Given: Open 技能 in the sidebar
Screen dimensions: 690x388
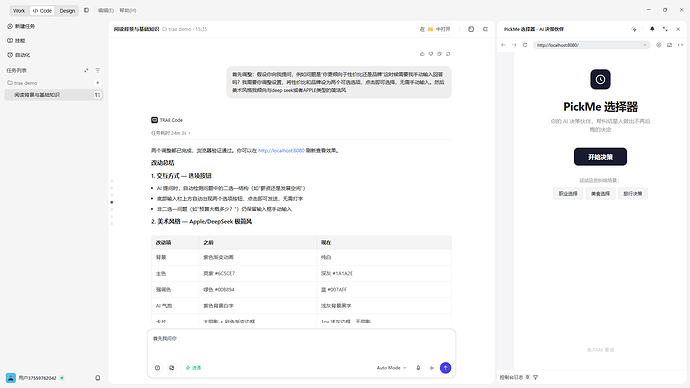Looking at the screenshot, I should 16,40.
